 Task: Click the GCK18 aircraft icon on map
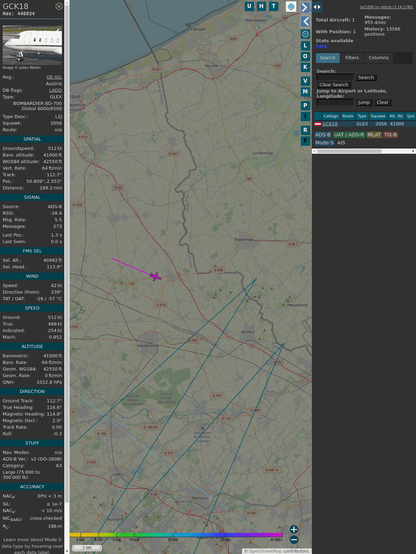[155, 276]
